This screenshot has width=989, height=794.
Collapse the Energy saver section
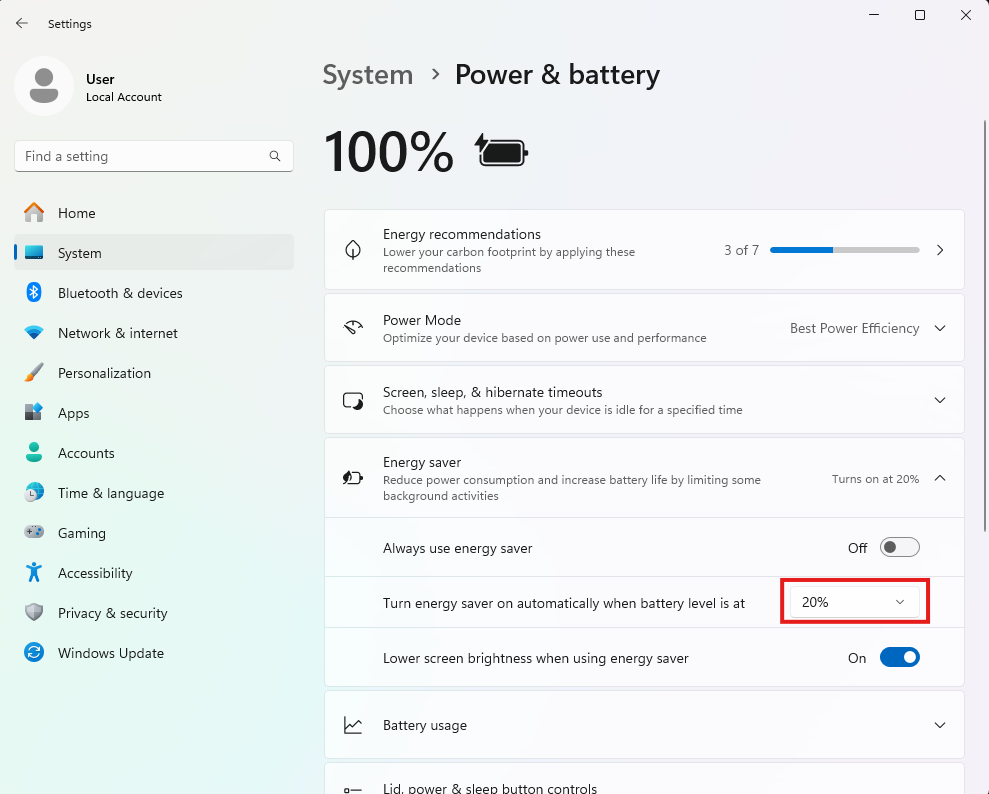939,478
